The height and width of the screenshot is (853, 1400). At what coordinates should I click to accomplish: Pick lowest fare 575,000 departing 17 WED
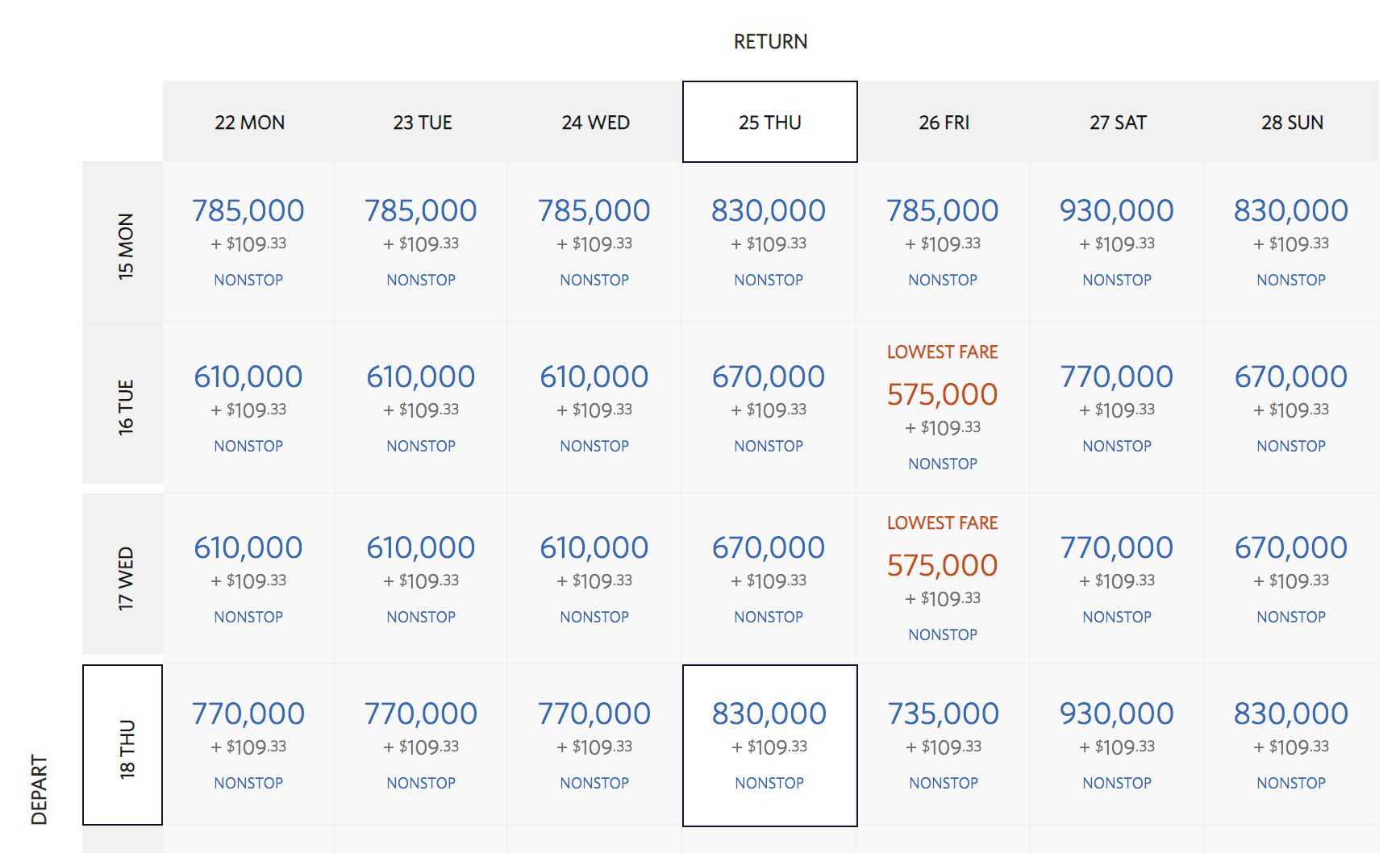[x=943, y=579]
